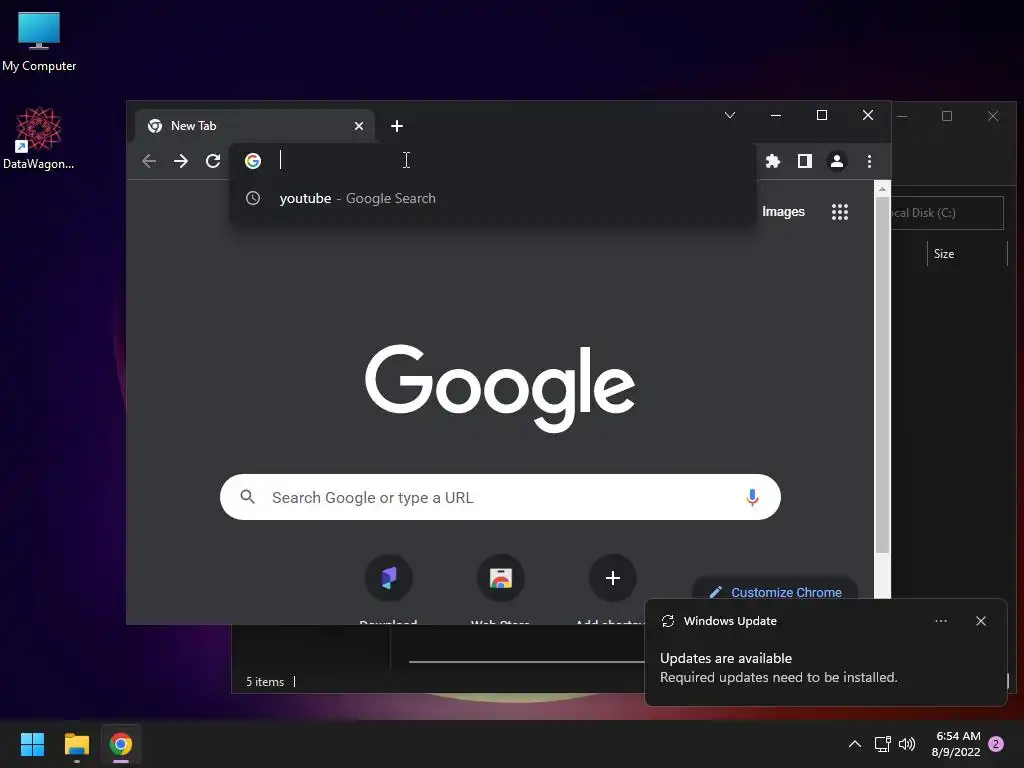Close the New Tab tab
Viewport: 1024px width, 768px height.
[359, 126]
